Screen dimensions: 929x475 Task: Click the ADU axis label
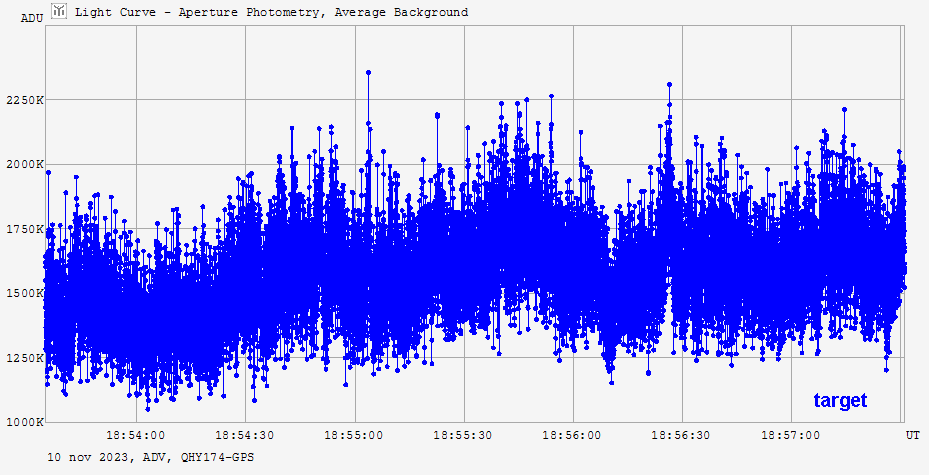point(32,18)
